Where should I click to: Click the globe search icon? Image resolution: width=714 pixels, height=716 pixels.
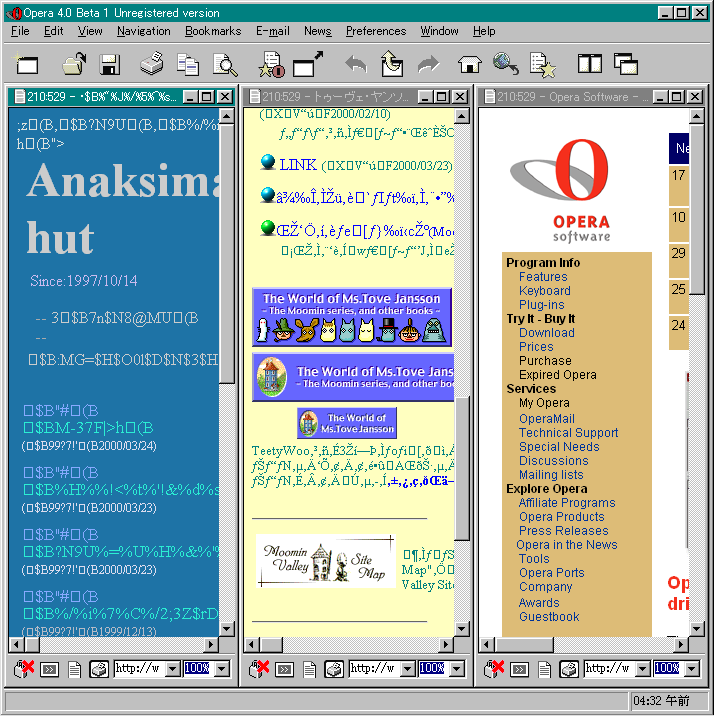pos(506,64)
